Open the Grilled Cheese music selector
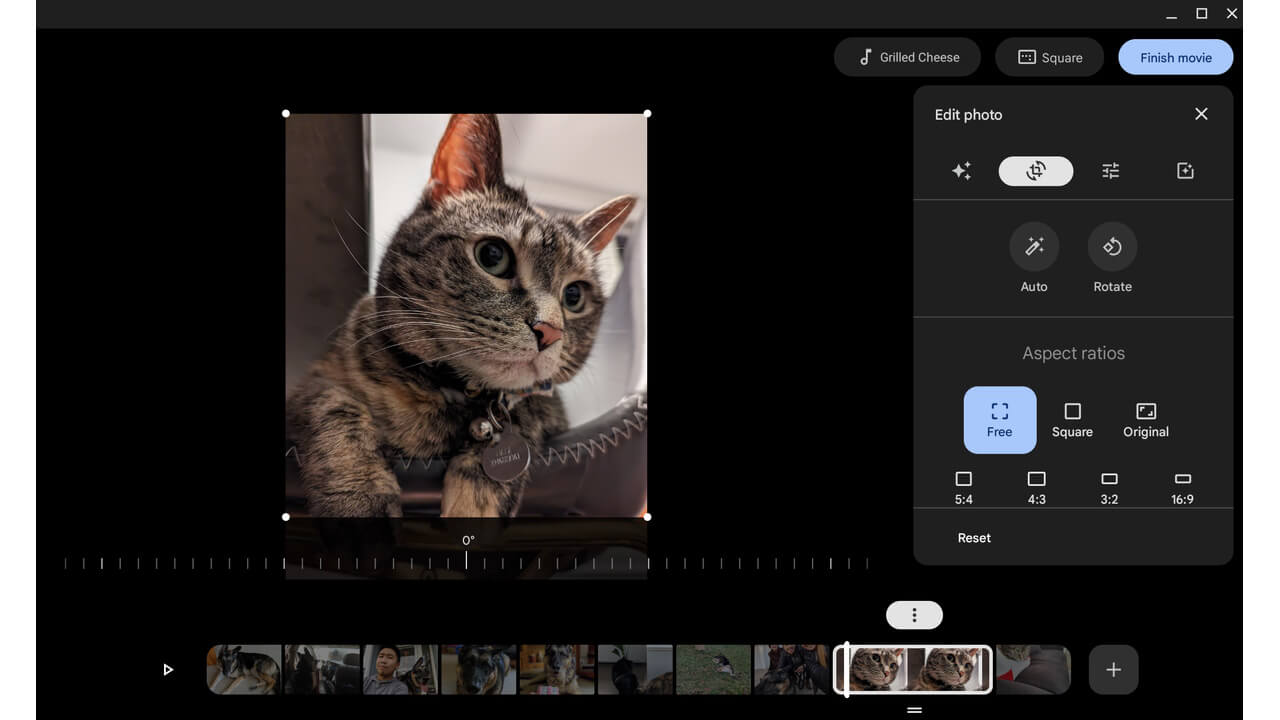Image resolution: width=1280 pixels, height=720 pixels. point(906,57)
